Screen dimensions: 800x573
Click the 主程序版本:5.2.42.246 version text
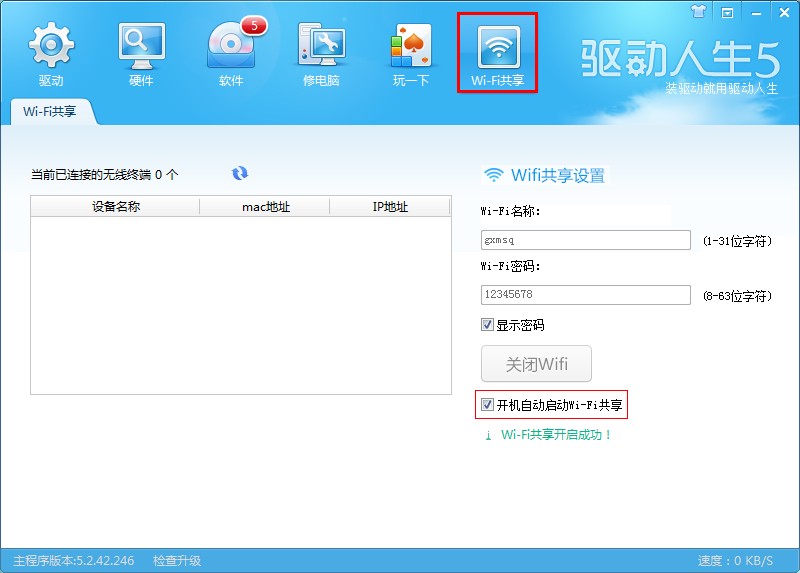(x=73, y=561)
